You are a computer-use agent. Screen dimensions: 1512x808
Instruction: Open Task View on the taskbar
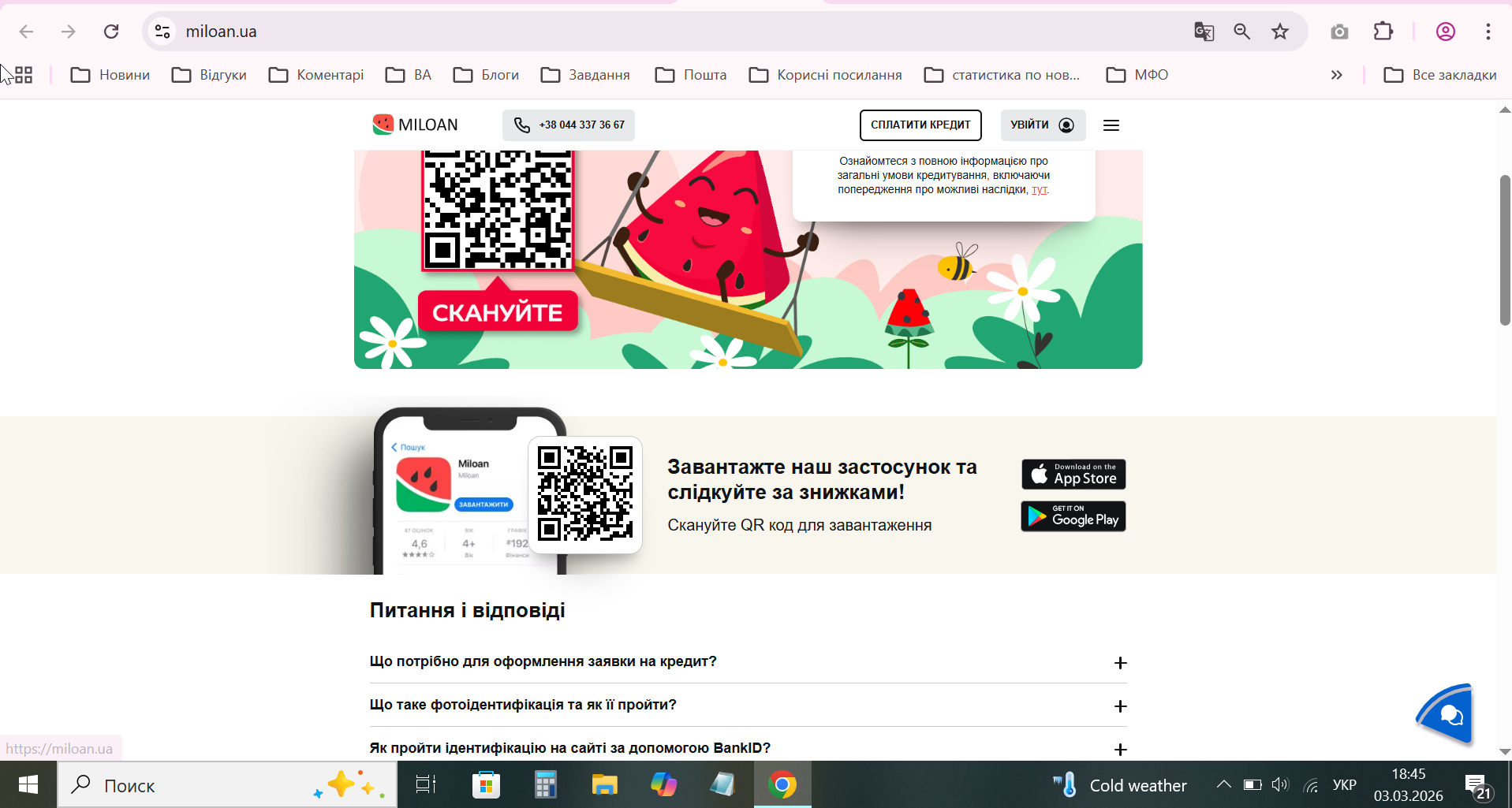(x=426, y=785)
